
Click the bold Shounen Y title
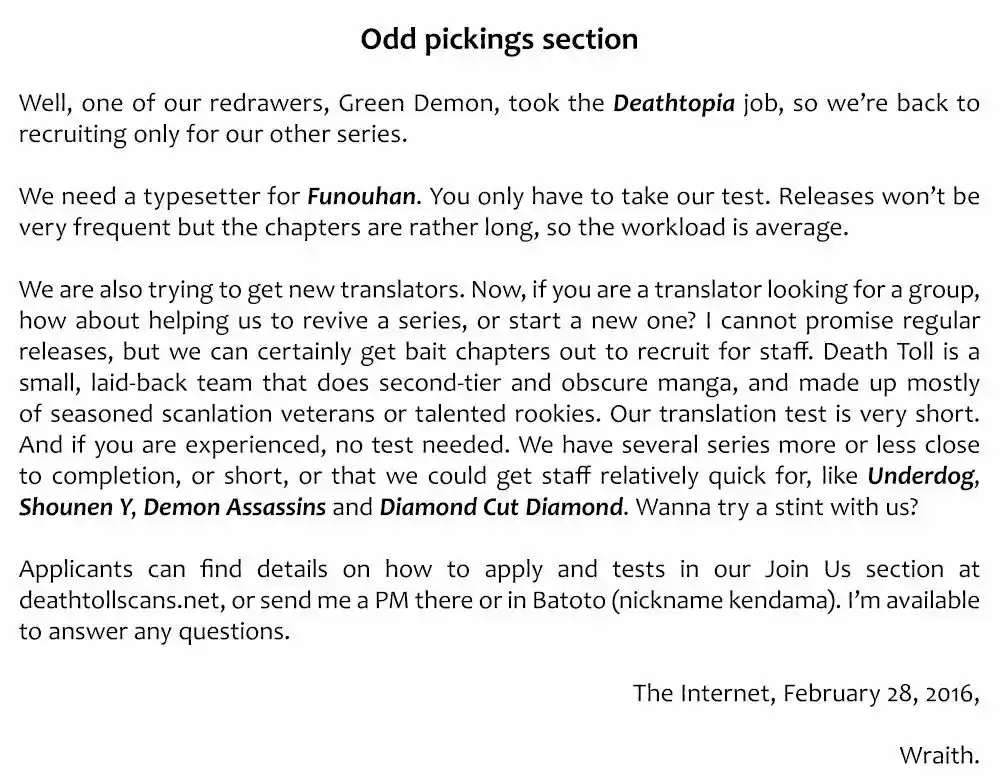pyautogui.click(x=75, y=507)
